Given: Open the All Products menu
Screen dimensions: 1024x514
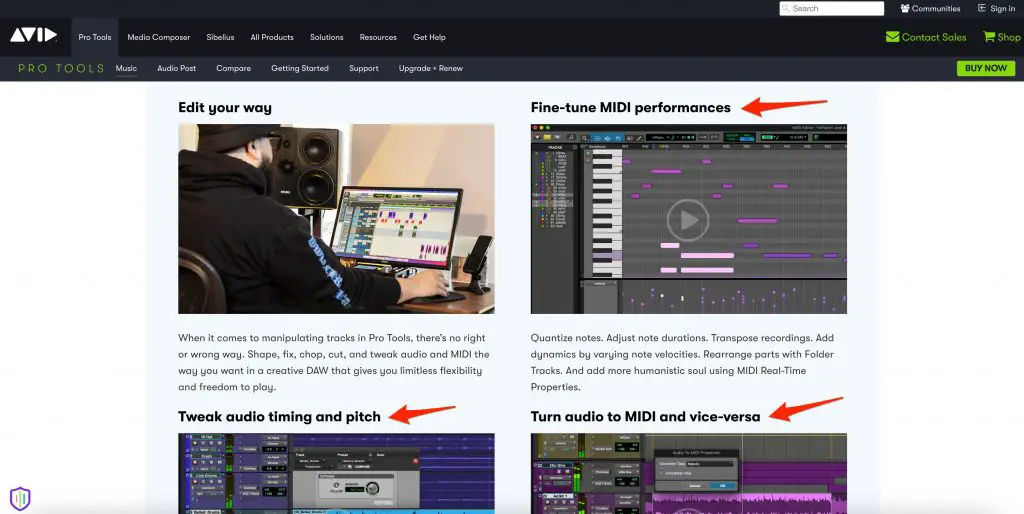Looking at the screenshot, I should (x=272, y=37).
